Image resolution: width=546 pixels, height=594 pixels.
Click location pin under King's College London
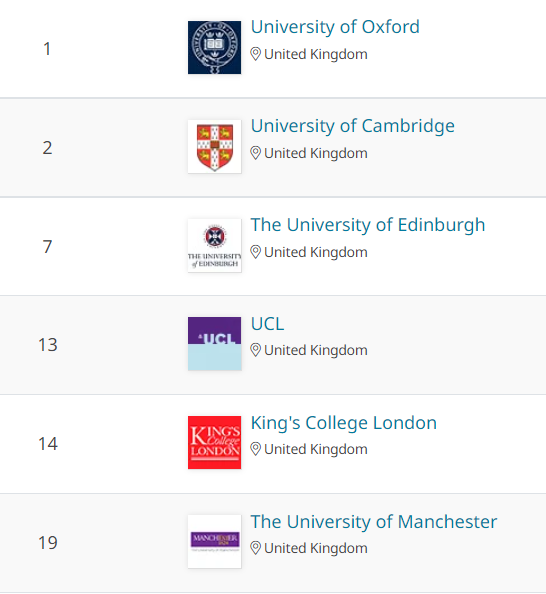click(255, 449)
